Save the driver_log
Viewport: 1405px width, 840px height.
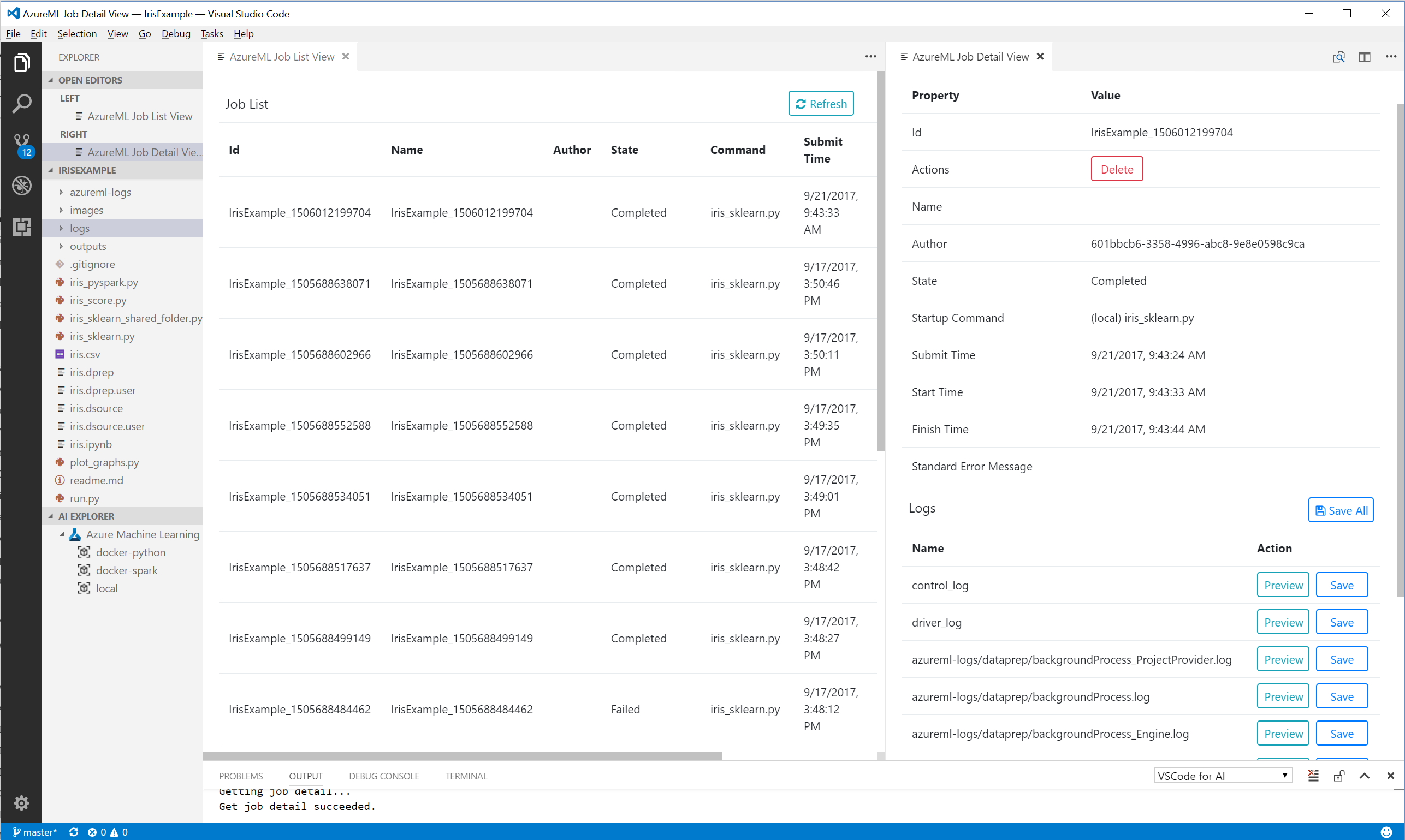tap(1342, 622)
